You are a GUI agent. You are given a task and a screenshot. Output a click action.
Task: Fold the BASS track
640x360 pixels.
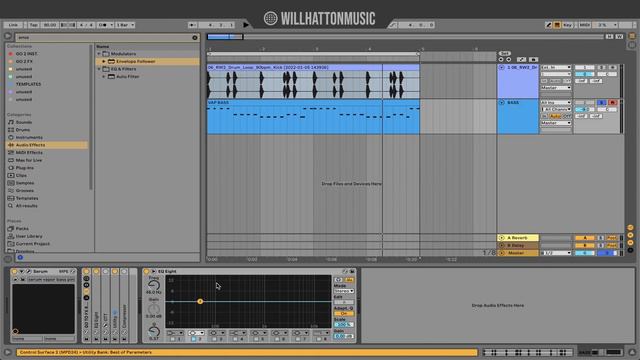click(x=502, y=102)
